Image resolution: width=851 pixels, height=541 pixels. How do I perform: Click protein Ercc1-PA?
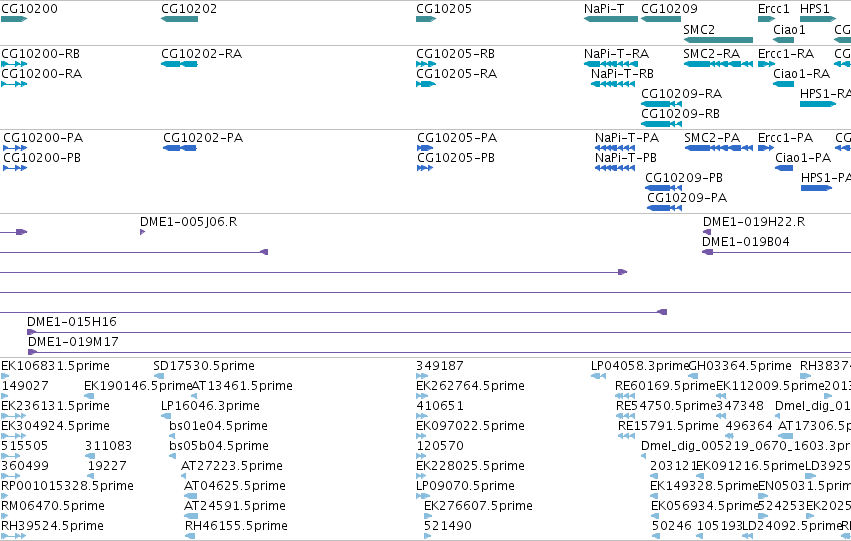coord(785,138)
